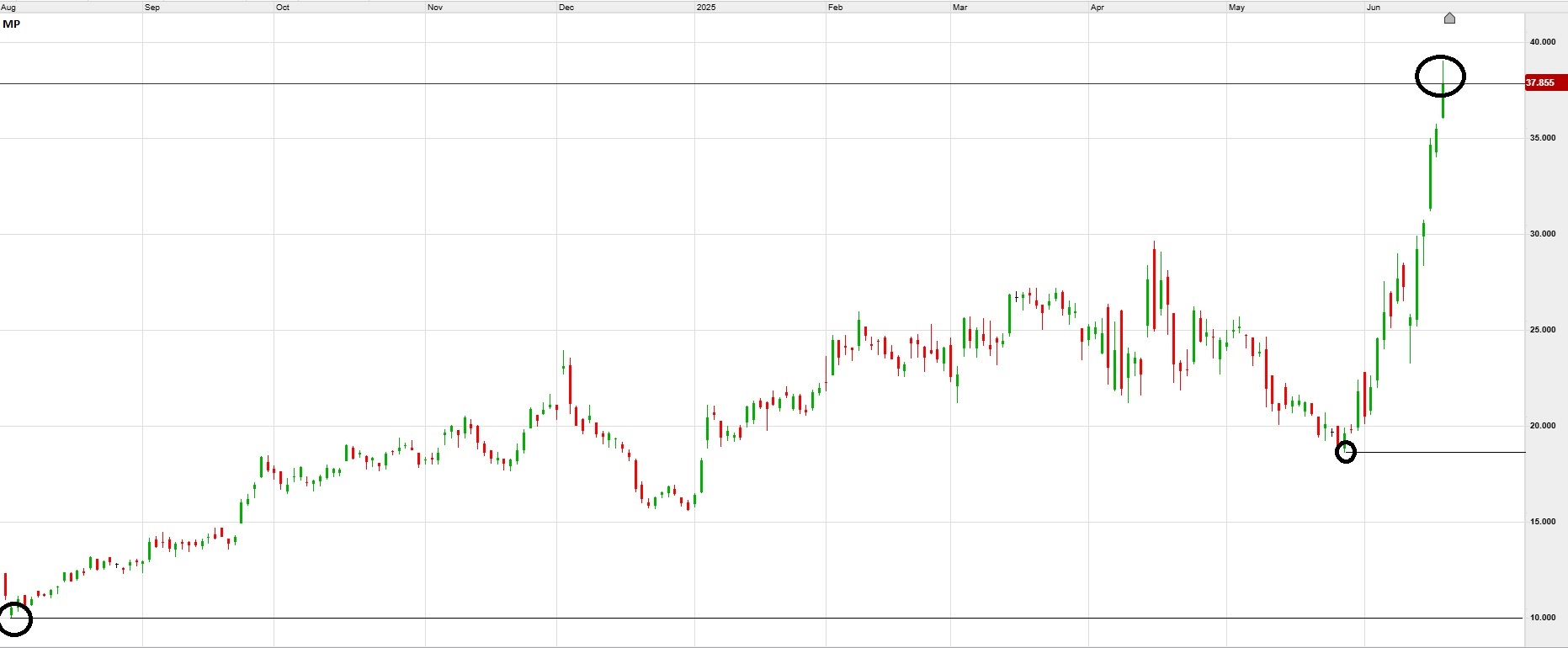Click the 30.000 price axis label
This screenshot has width=1568, height=648.
(1543, 234)
